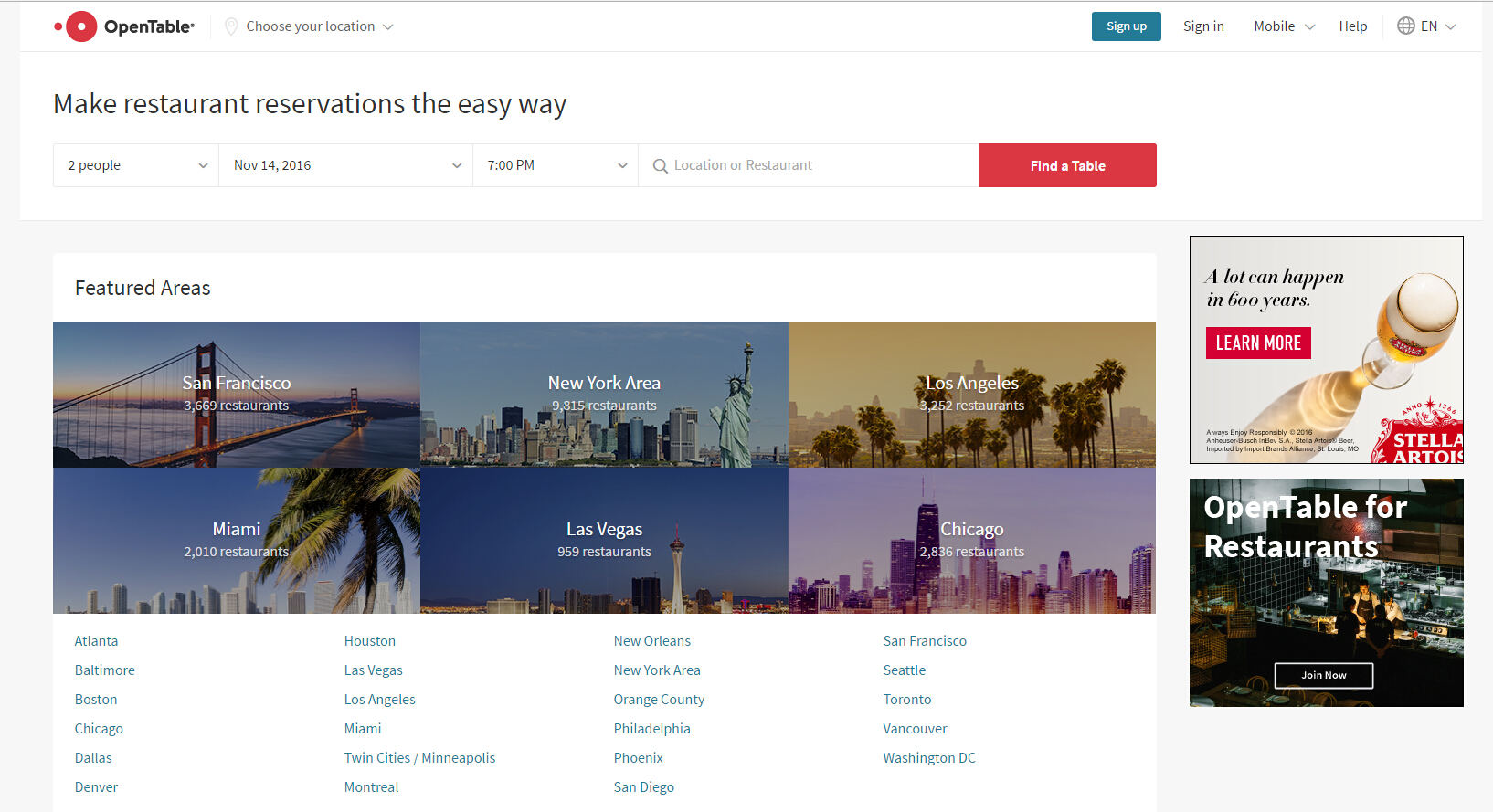Select the Chicago link in the city list

[x=99, y=729]
